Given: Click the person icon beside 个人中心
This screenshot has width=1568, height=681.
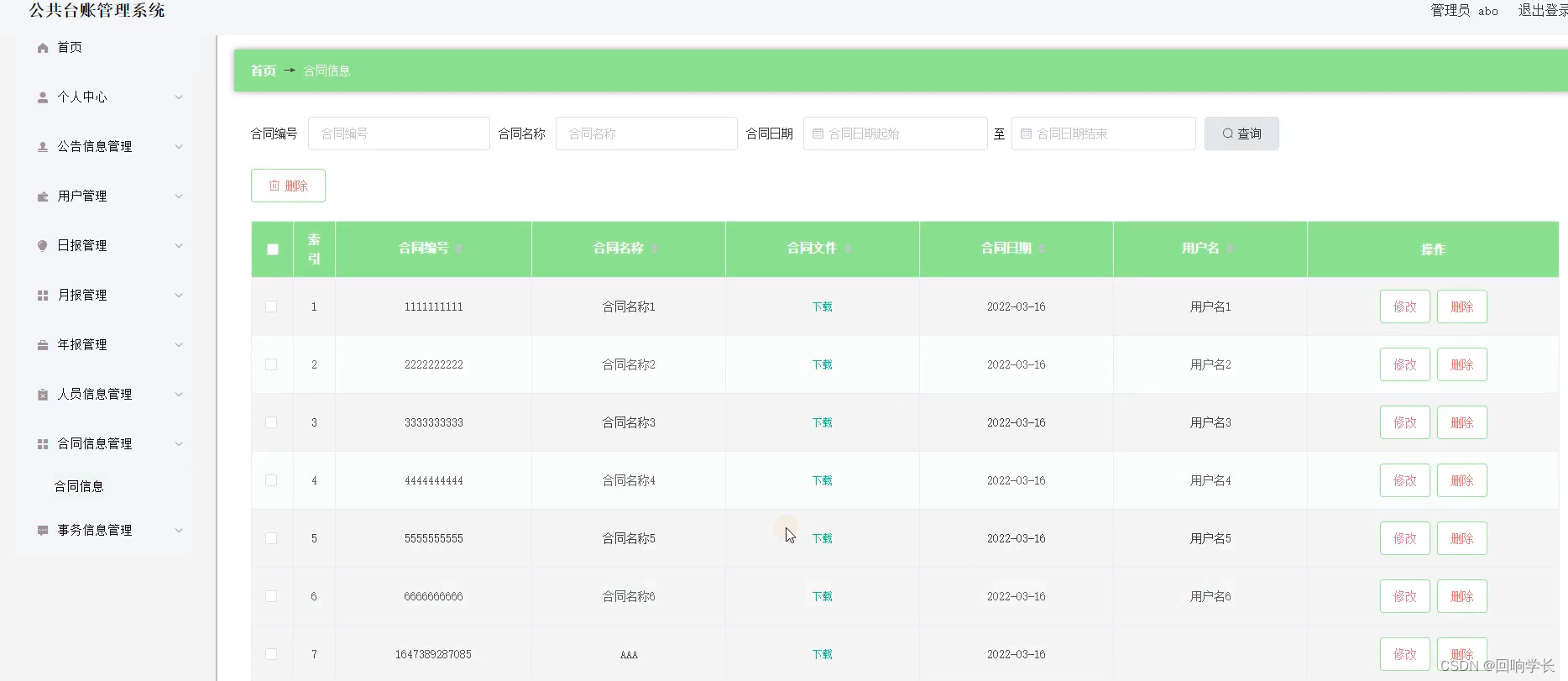Looking at the screenshot, I should click(x=43, y=97).
